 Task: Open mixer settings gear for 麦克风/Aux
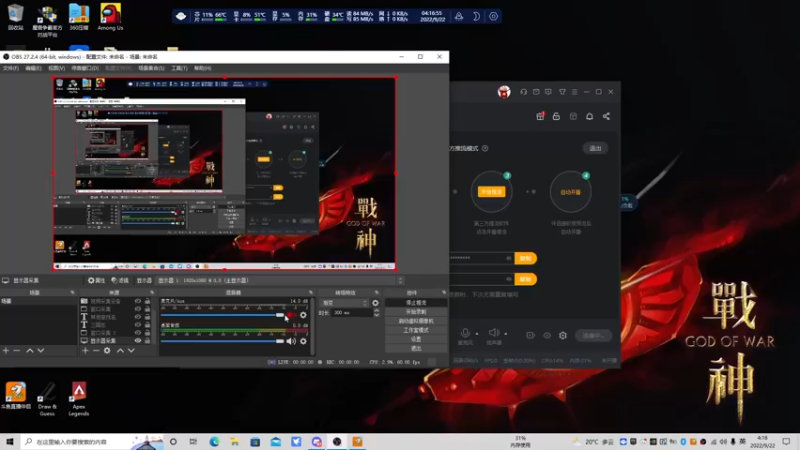pyautogui.click(x=304, y=315)
